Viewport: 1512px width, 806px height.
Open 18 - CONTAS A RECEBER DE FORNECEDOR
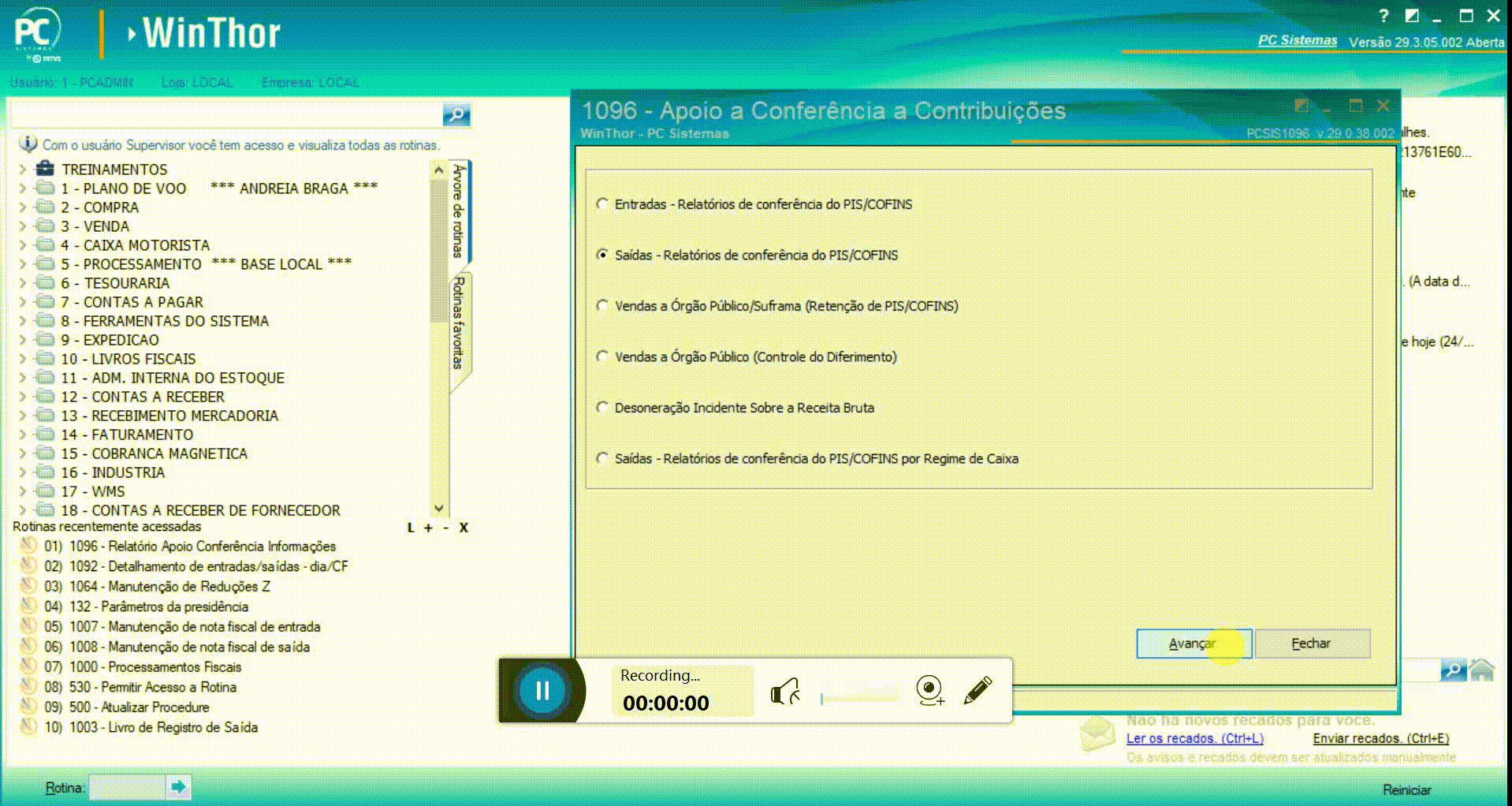[201, 510]
